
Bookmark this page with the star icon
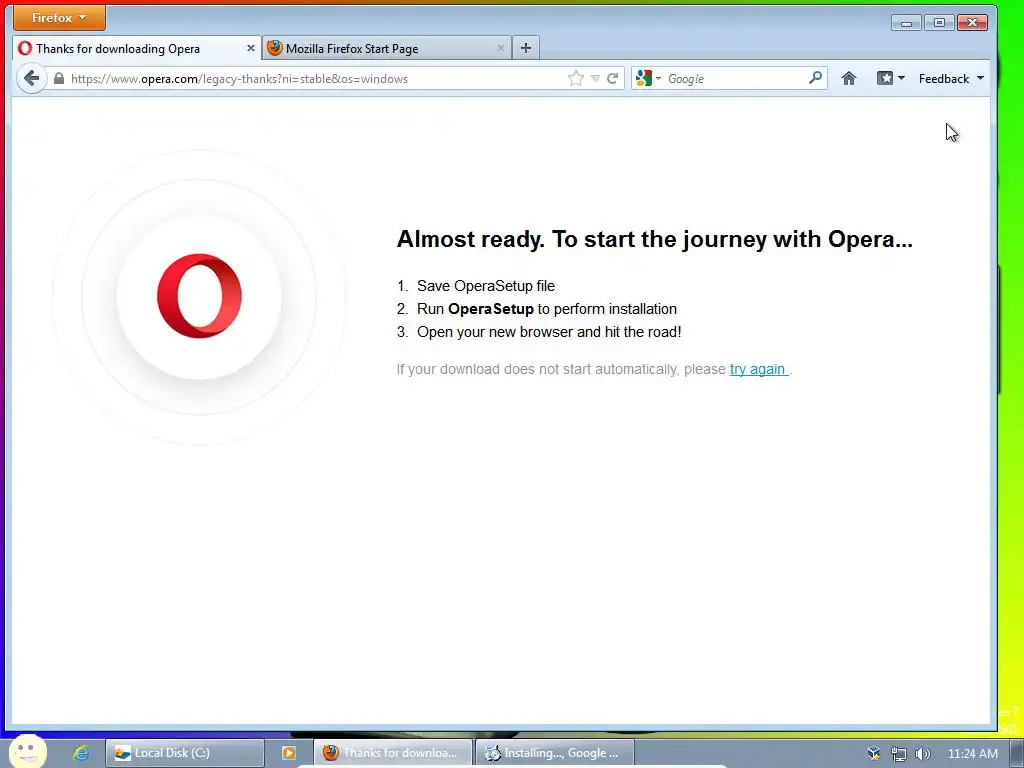click(x=575, y=78)
